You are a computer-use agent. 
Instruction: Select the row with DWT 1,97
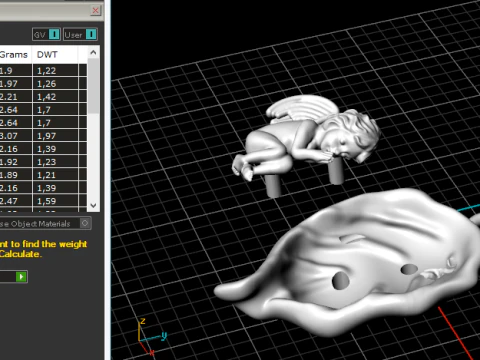pyautogui.click(x=43, y=136)
